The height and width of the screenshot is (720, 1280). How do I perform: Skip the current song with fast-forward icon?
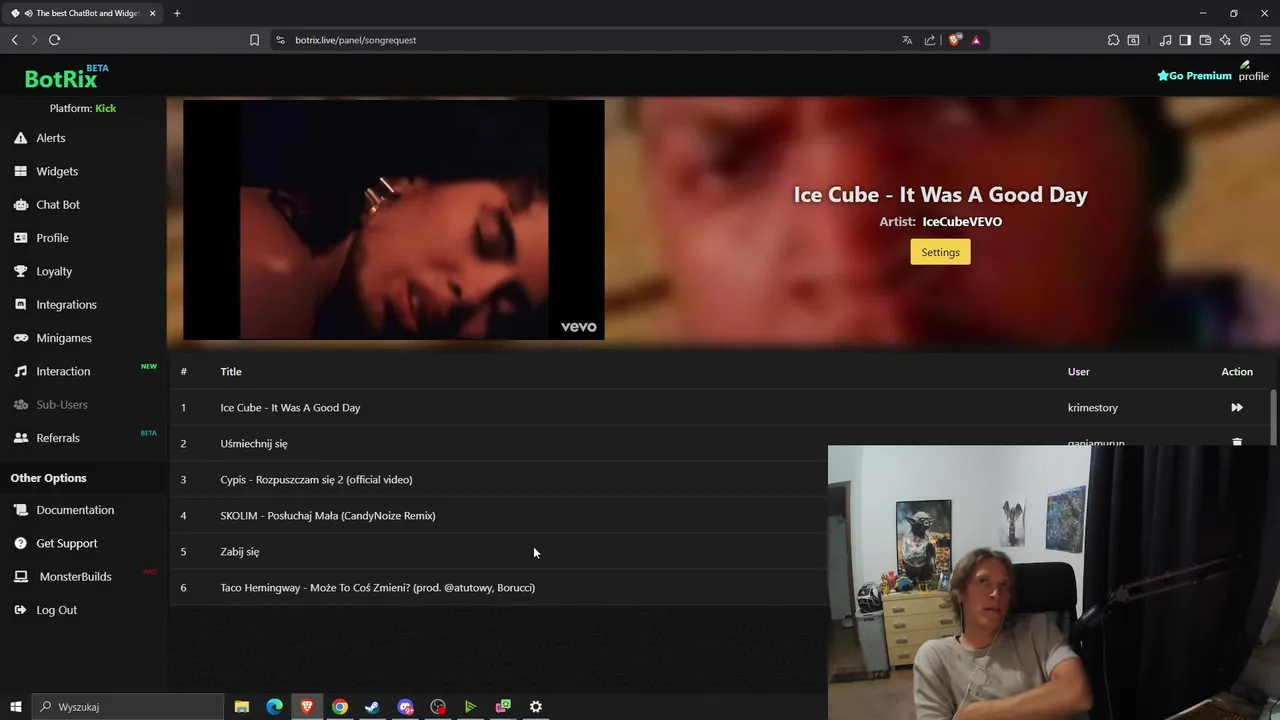[1237, 407]
